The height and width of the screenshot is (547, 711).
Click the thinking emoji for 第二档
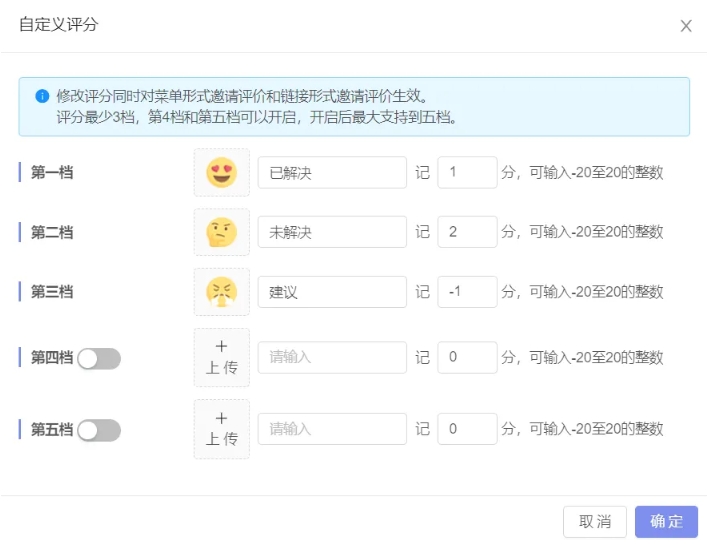point(221,232)
